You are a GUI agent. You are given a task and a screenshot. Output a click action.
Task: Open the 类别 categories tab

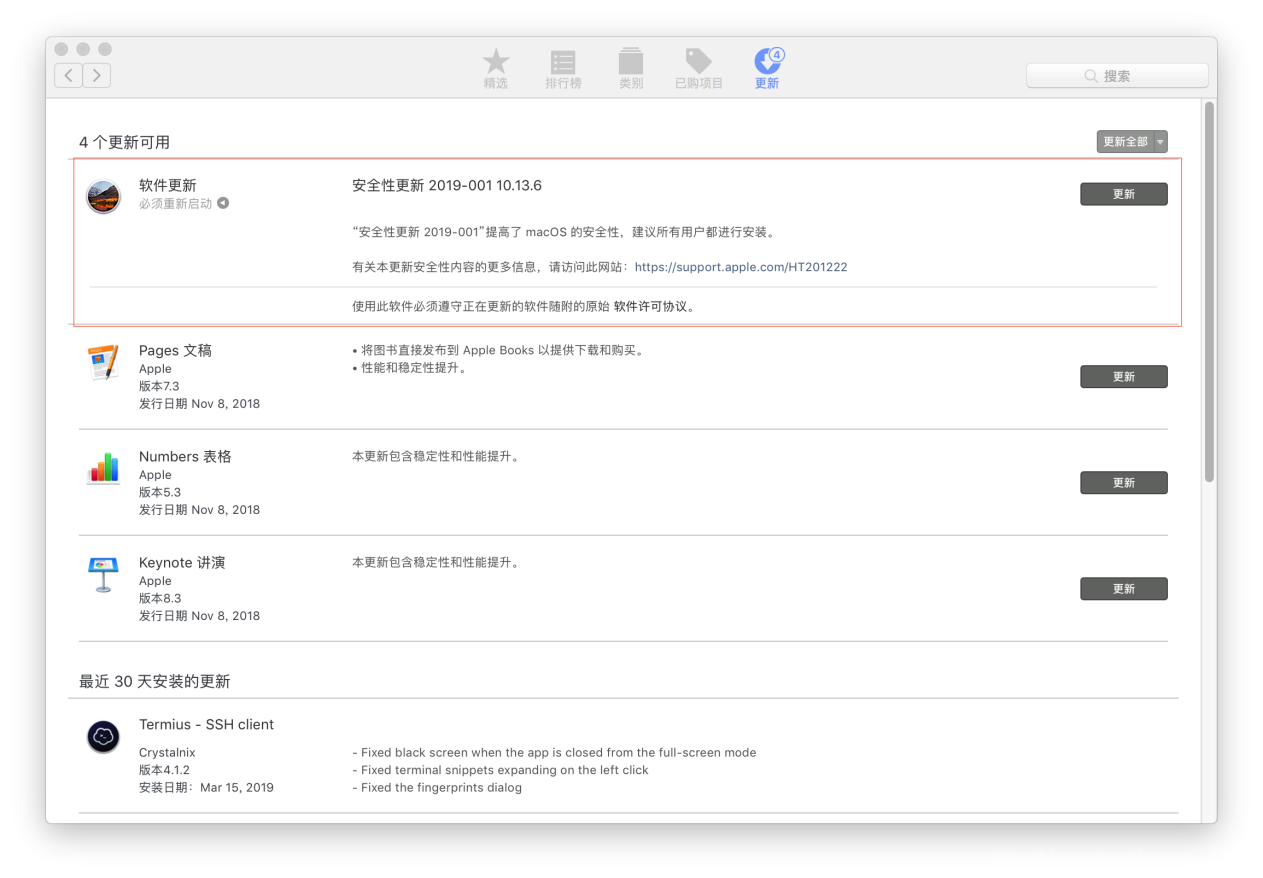631,69
